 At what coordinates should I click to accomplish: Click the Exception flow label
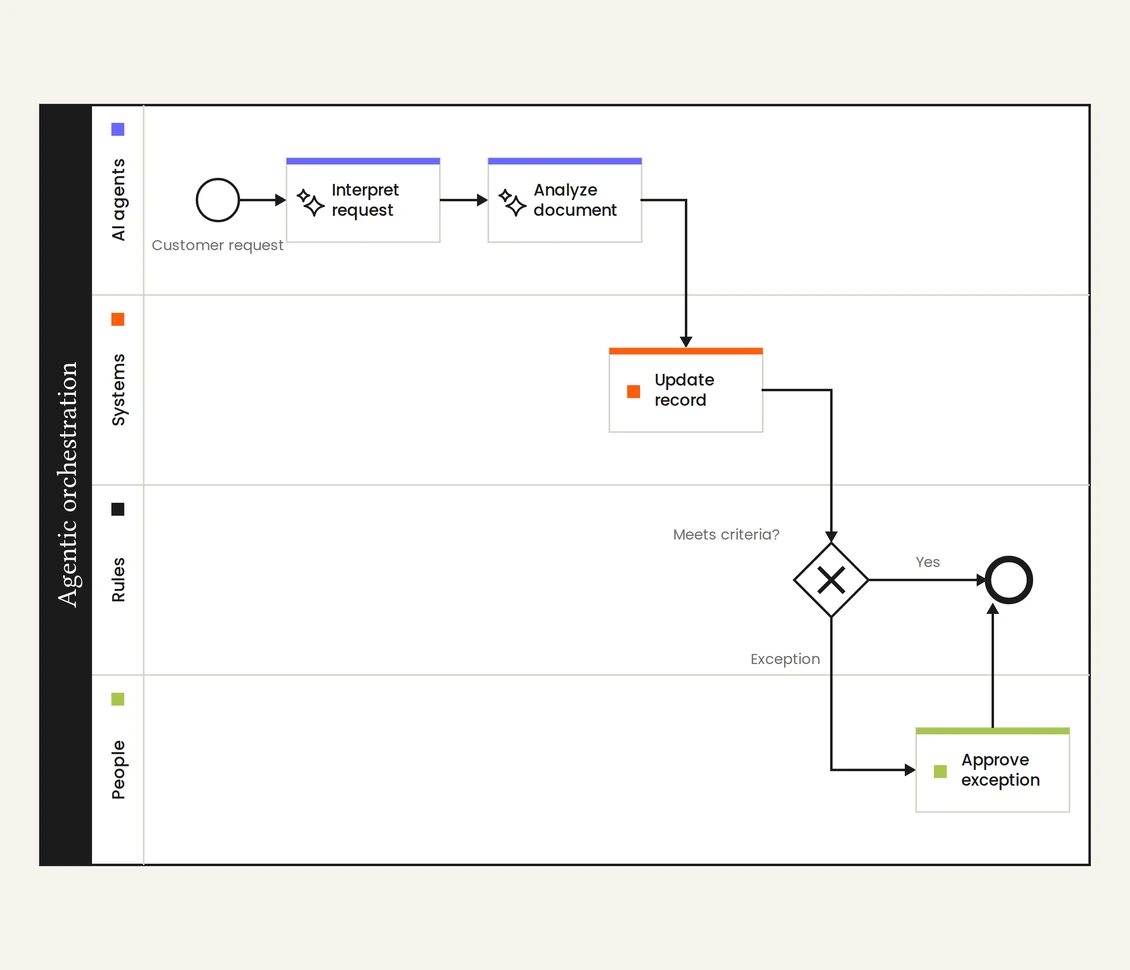pos(785,659)
